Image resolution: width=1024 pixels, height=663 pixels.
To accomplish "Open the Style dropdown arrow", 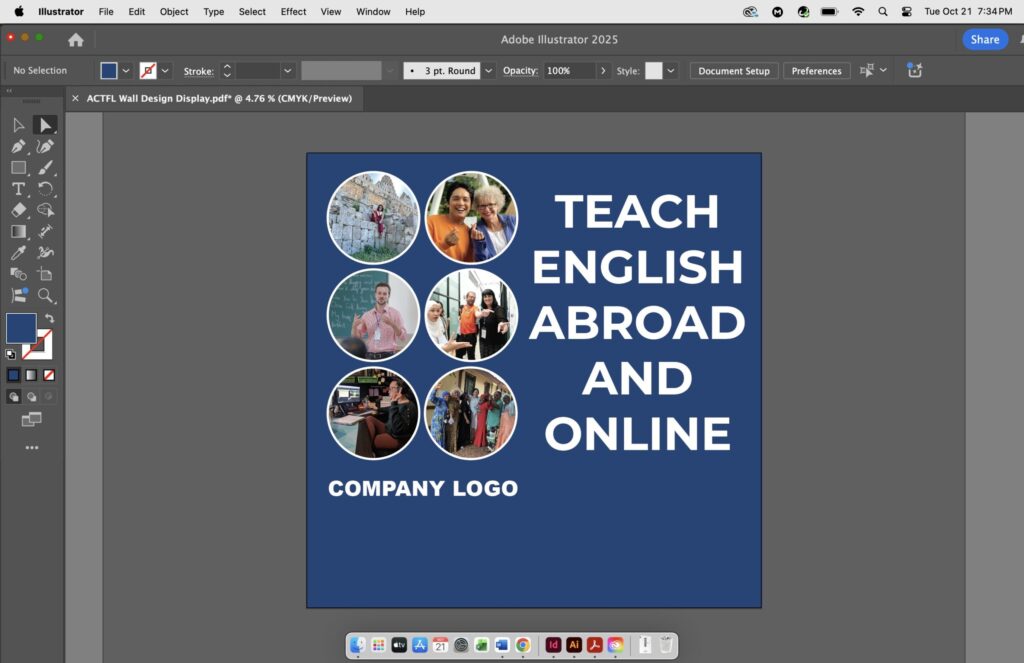I will (671, 71).
